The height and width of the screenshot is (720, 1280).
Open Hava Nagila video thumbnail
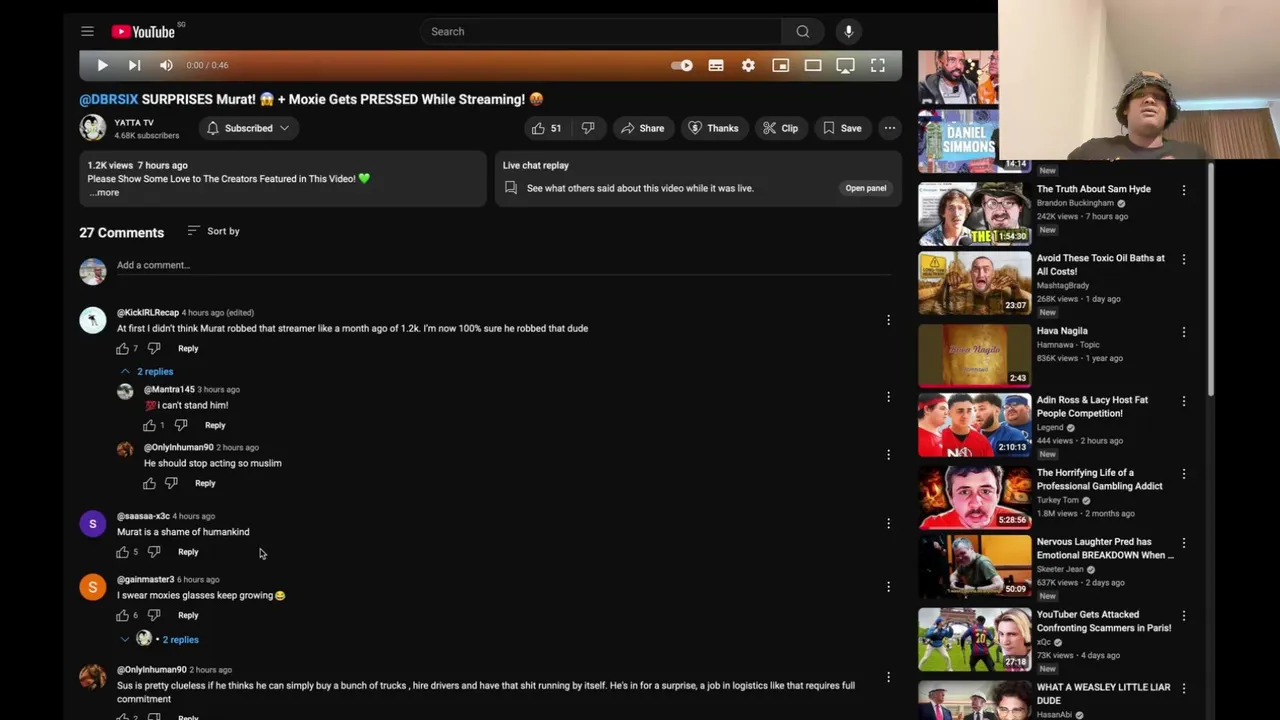pyautogui.click(x=974, y=355)
